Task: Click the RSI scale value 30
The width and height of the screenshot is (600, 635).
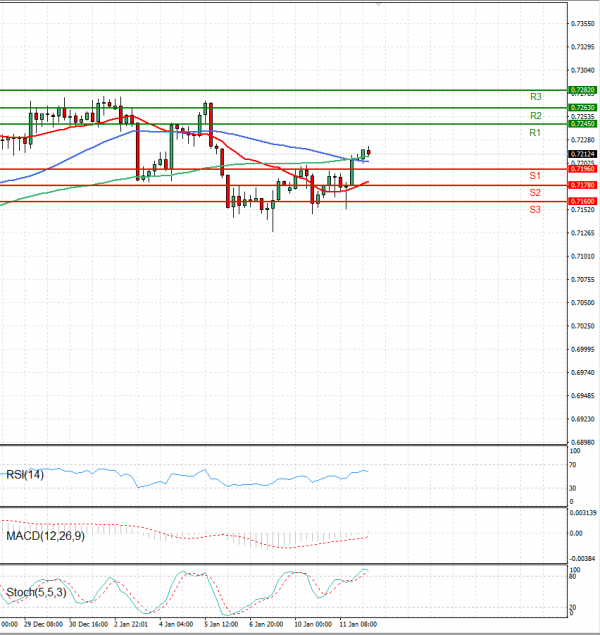Action: [x=573, y=488]
